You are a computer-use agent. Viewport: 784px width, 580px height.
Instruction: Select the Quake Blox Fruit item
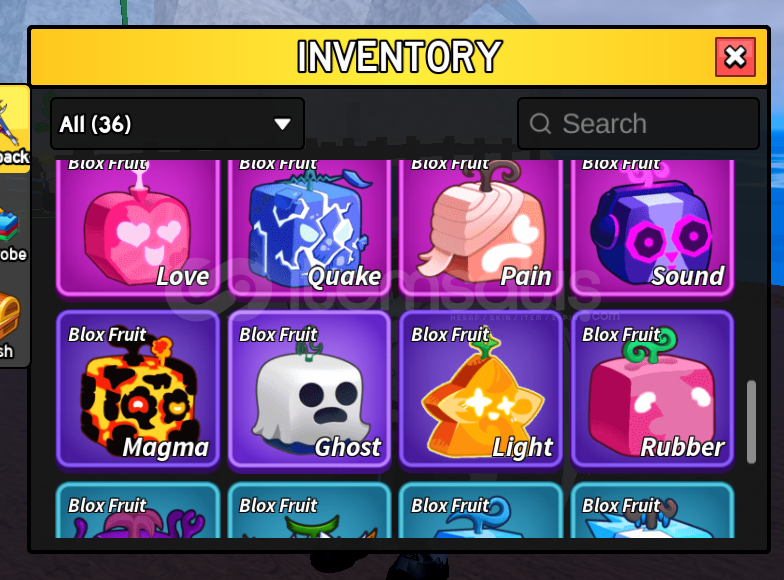pos(310,227)
